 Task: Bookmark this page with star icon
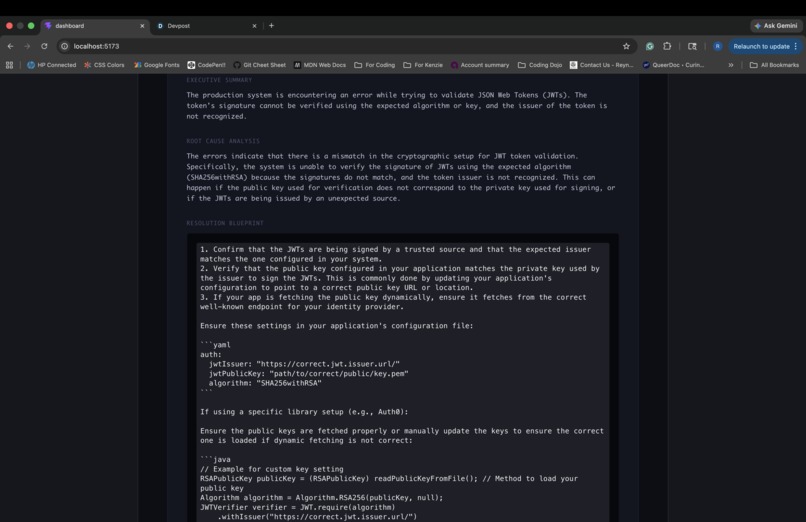coord(626,46)
